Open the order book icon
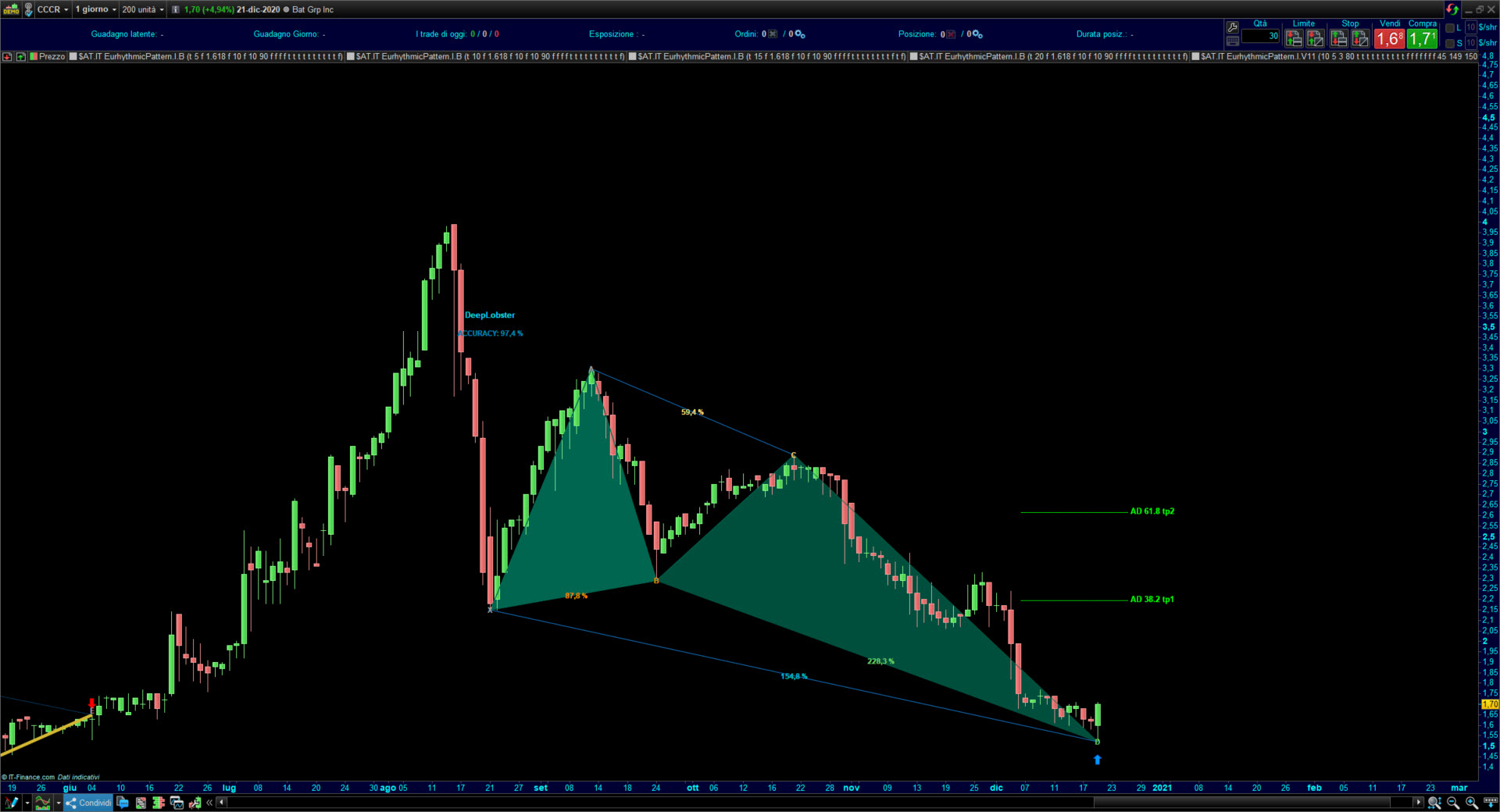 (x=159, y=803)
